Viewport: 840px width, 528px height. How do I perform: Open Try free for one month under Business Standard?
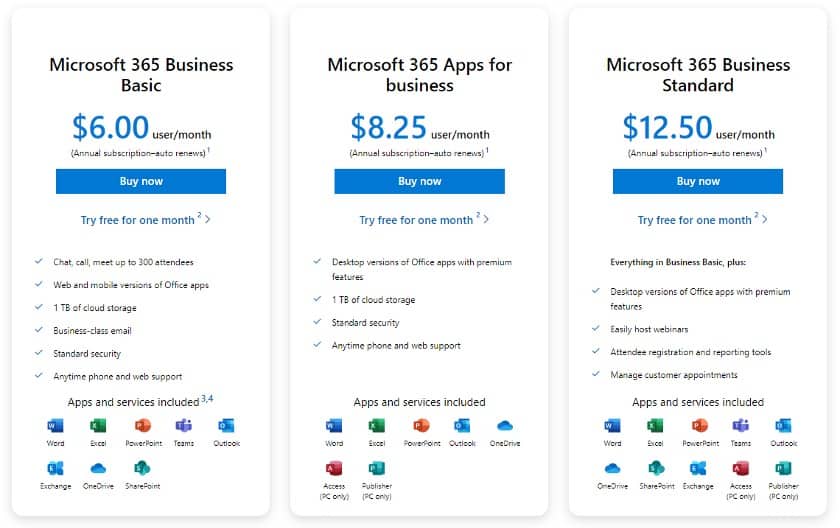coord(694,220)
